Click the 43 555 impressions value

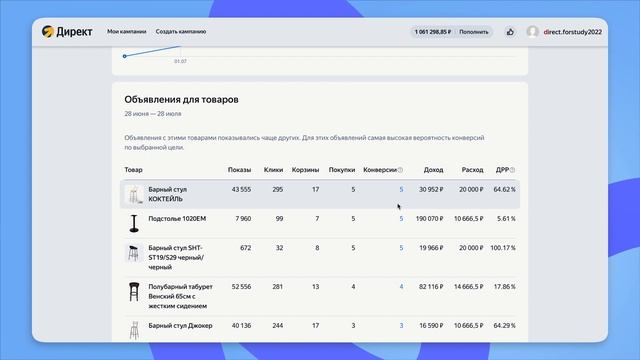(241, 189)
